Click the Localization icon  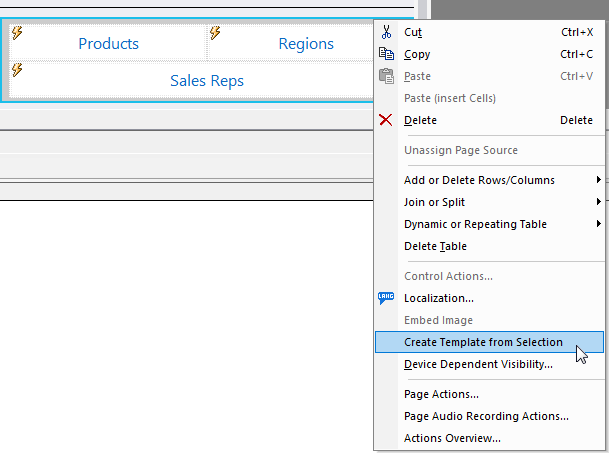pos(386,298)
